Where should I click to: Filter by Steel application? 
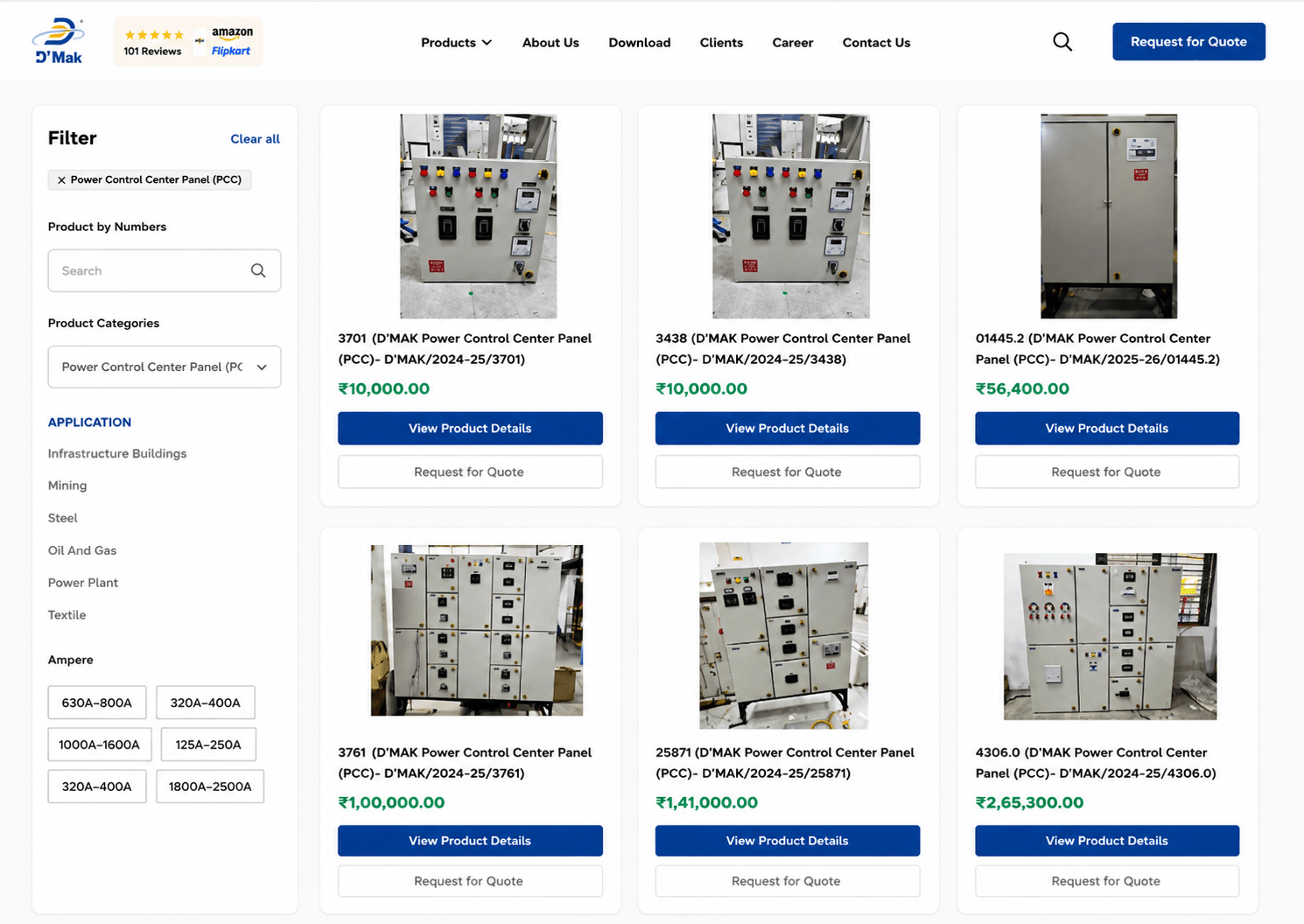(63, 518)
